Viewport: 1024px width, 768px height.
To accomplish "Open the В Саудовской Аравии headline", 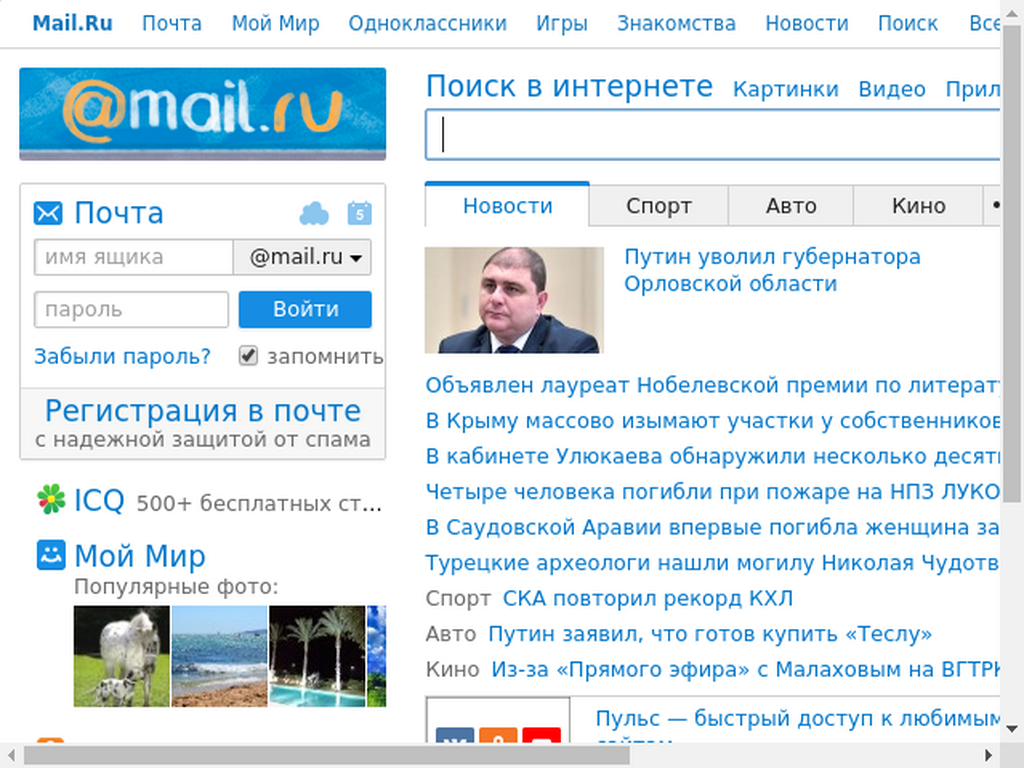I will point(712,527).
